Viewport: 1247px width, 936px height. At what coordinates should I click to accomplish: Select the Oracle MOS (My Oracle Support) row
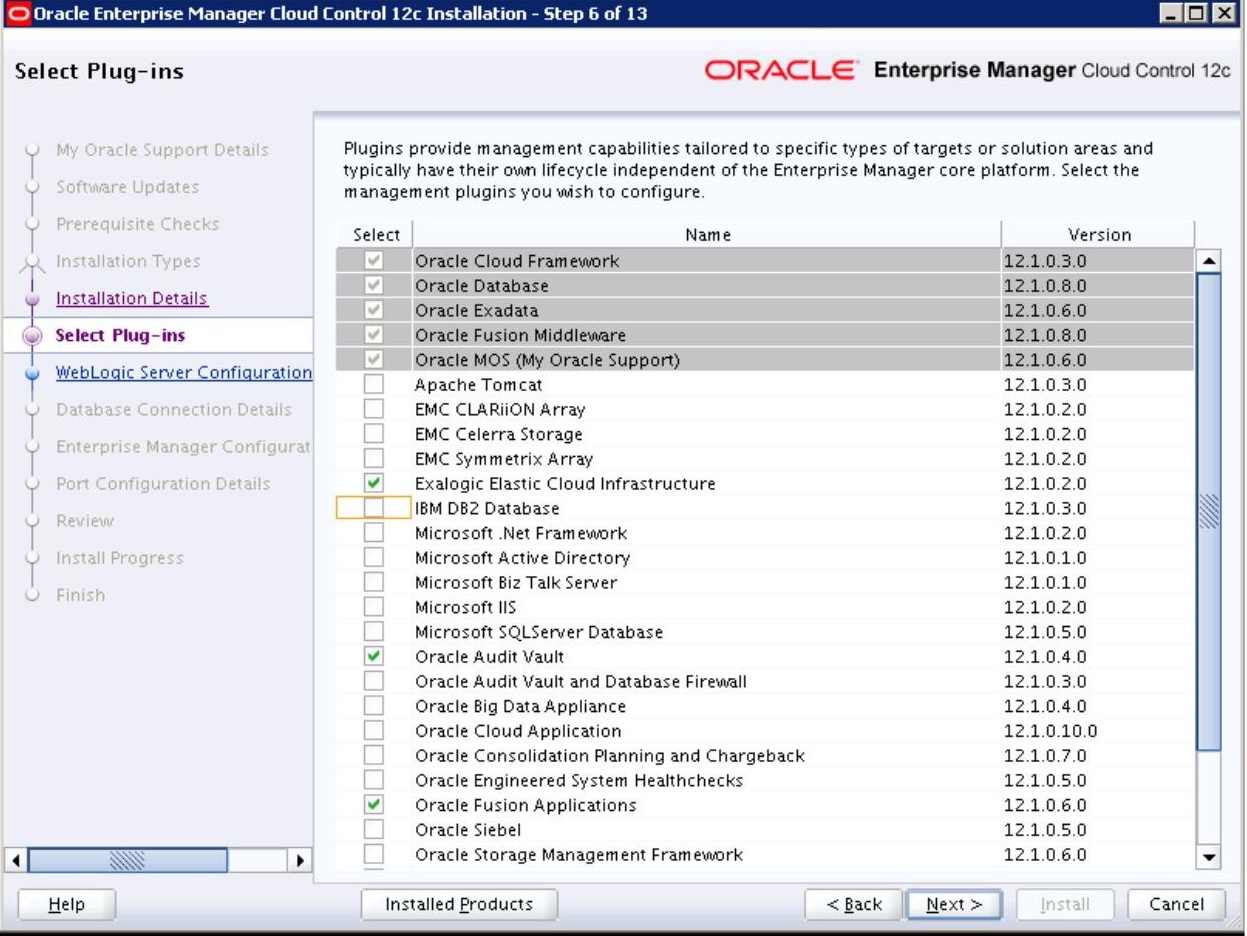click(x=764, y=360)
